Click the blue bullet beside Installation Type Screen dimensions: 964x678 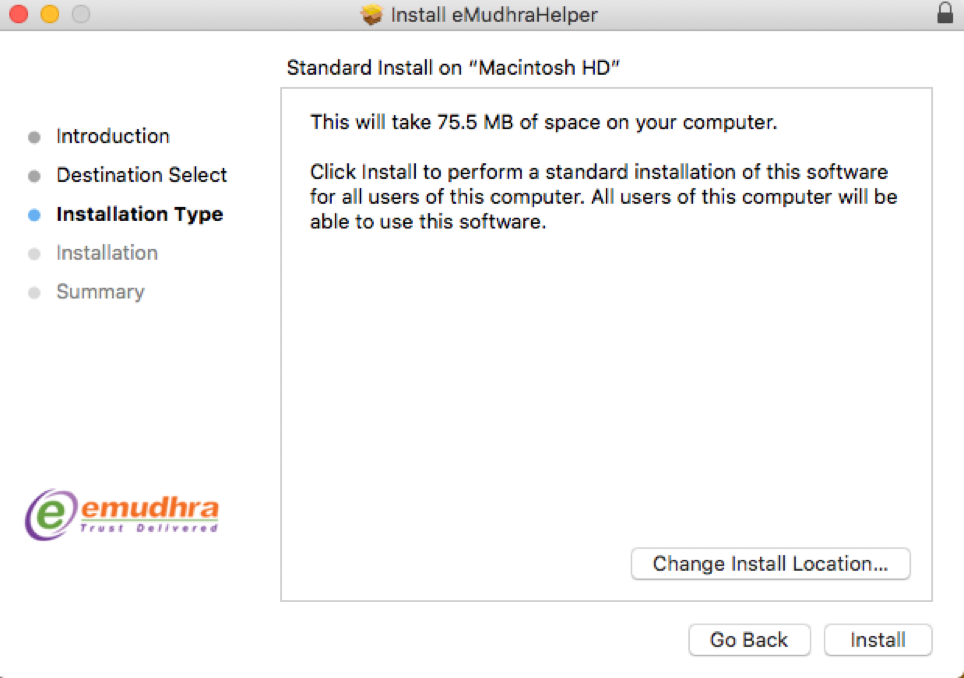[x=35, y=215]
